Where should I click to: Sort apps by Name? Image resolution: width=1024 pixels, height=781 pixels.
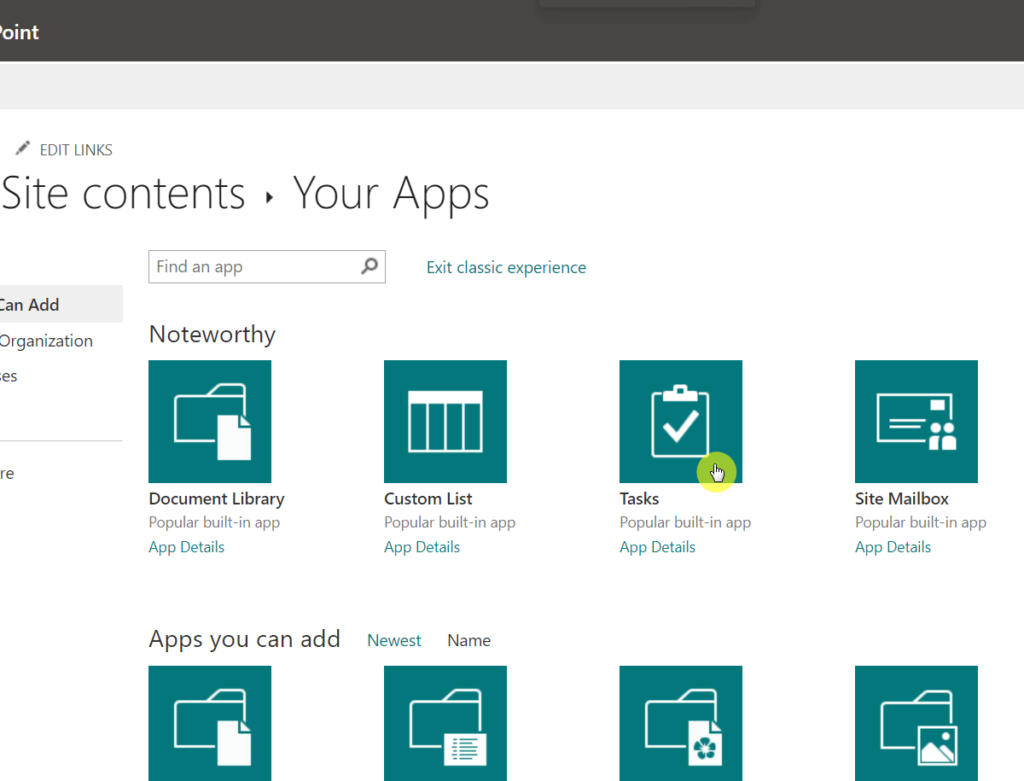tap(469, 641)
